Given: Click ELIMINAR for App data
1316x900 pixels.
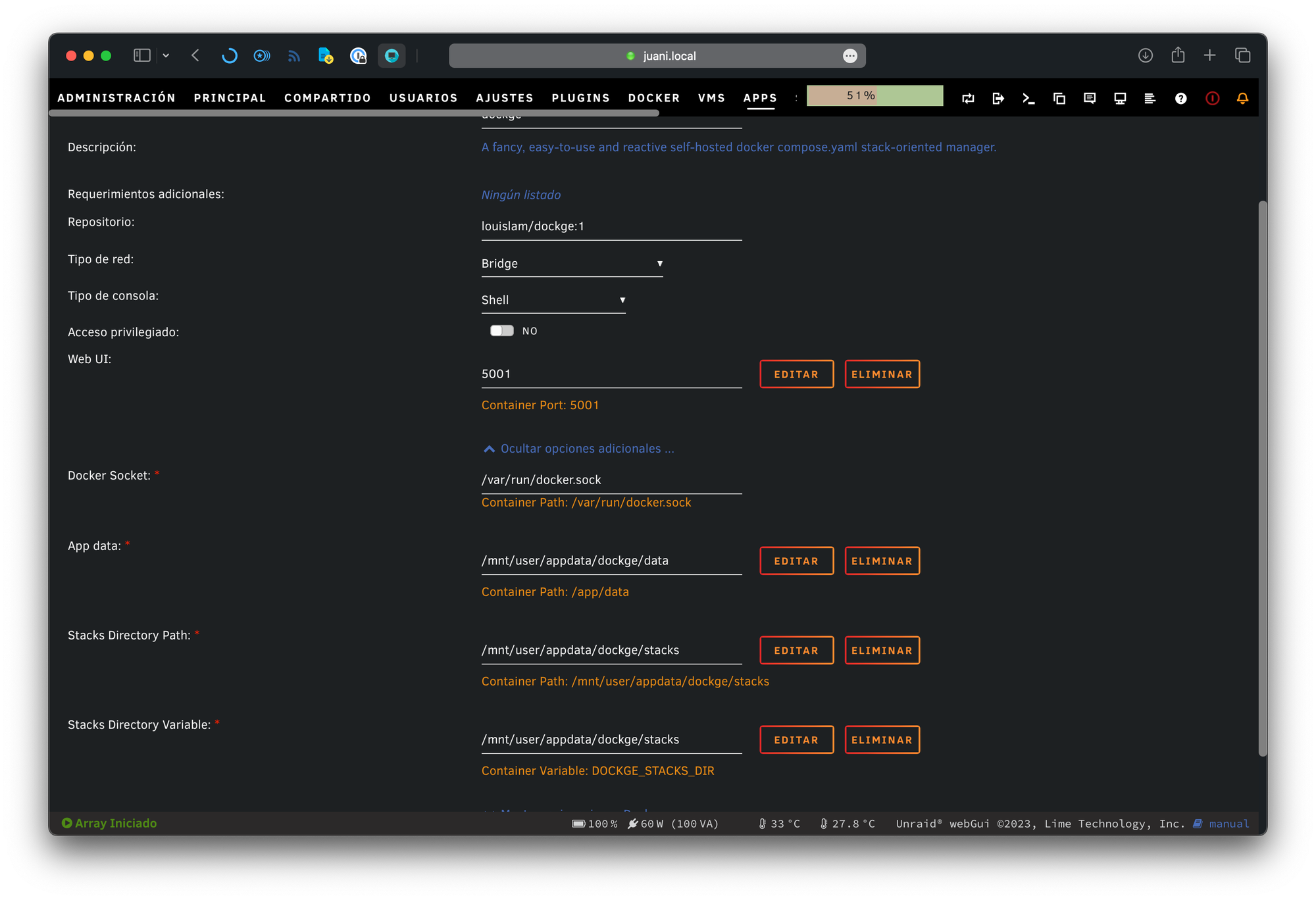Looking at the screenshot, I should (882, 561).
